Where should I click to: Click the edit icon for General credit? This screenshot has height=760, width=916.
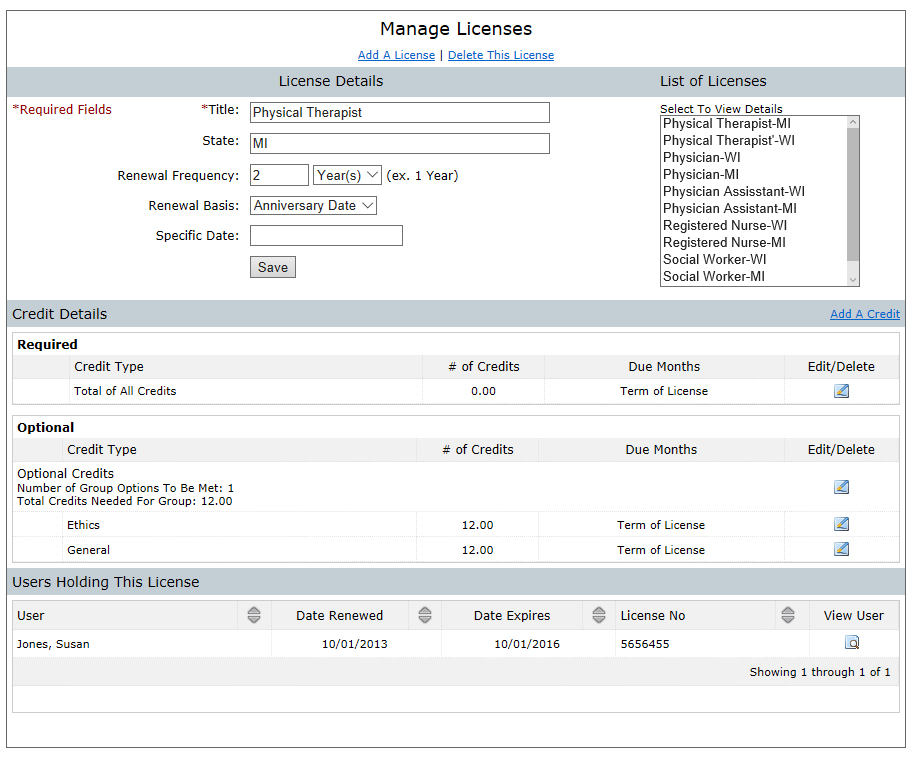[x=841, y=549]
